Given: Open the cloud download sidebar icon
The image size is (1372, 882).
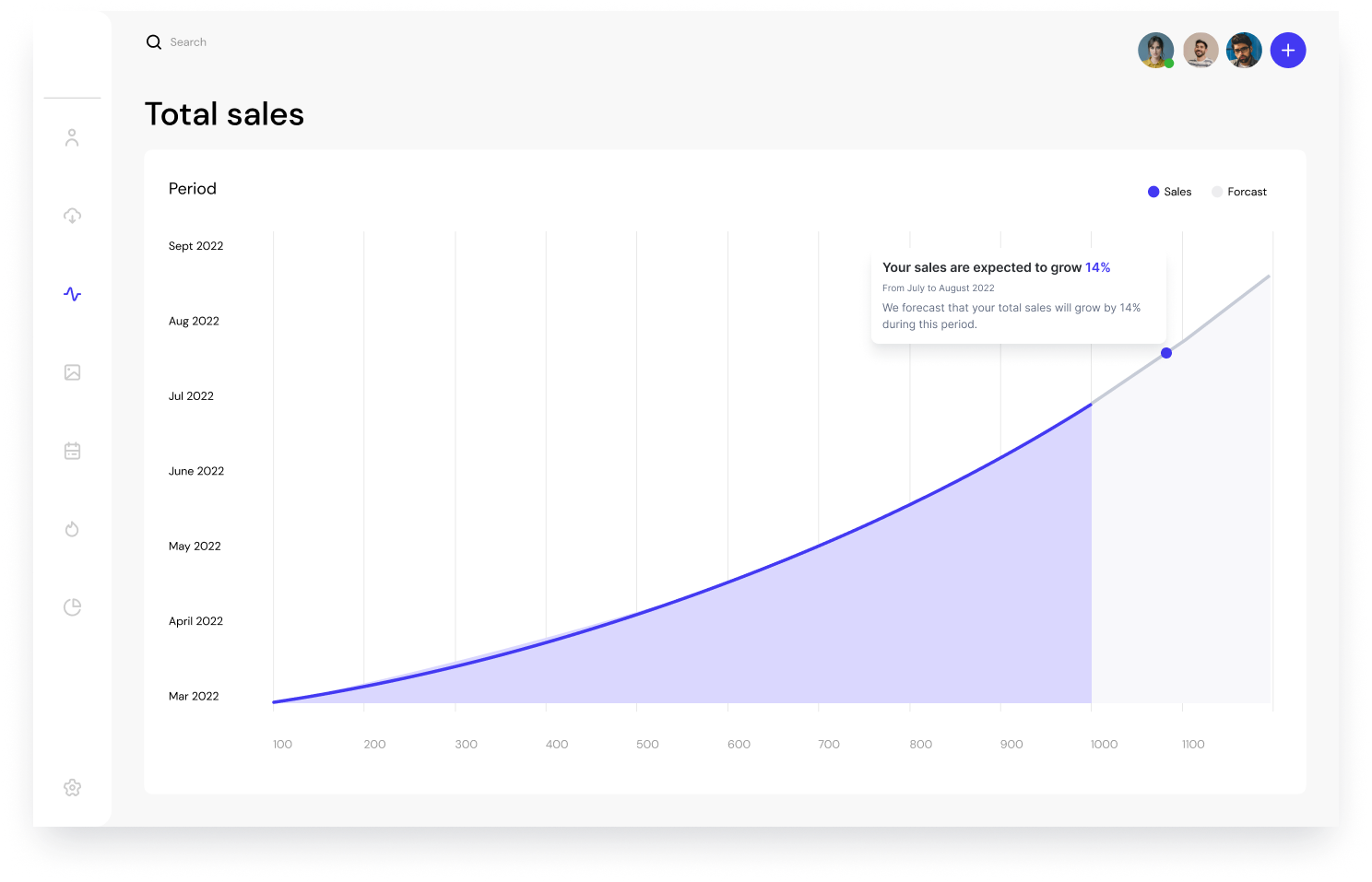Looking at the screenshot, I should 72,216.
